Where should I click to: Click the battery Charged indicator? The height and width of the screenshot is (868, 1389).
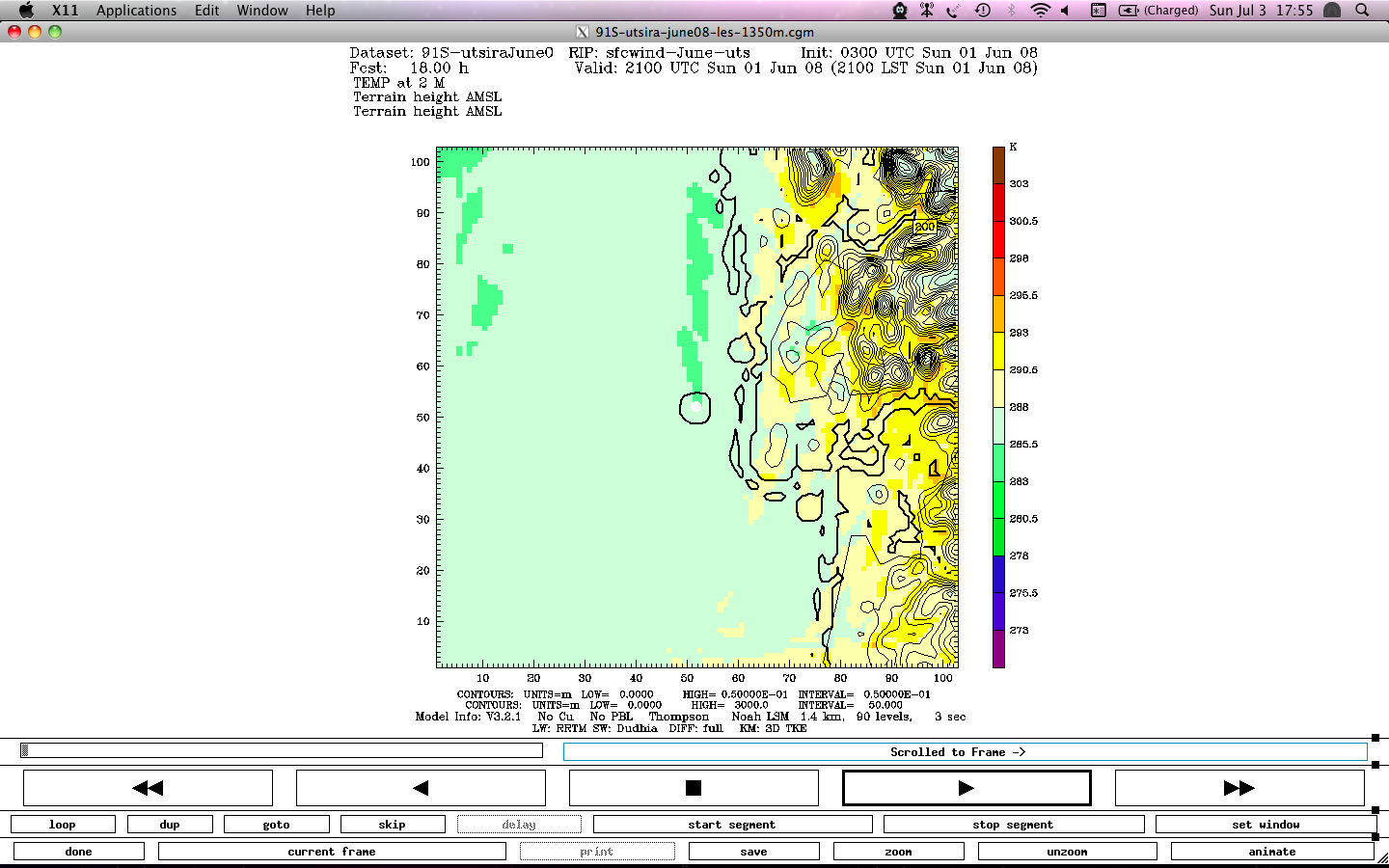[x=1157, y=11]
